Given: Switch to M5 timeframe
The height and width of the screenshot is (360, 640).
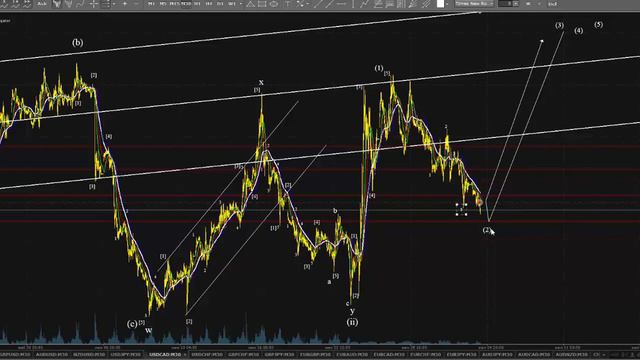Looking at the screenshot, I should pos(163,4).
